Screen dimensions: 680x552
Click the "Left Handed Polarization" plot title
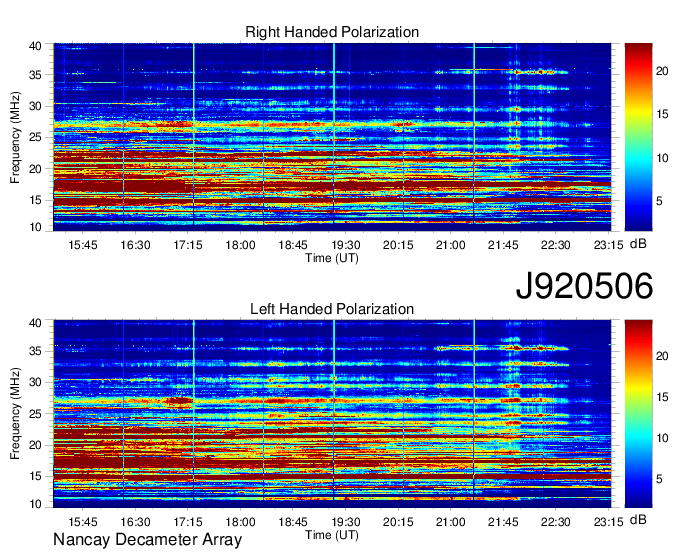click(x=332, y=309)
